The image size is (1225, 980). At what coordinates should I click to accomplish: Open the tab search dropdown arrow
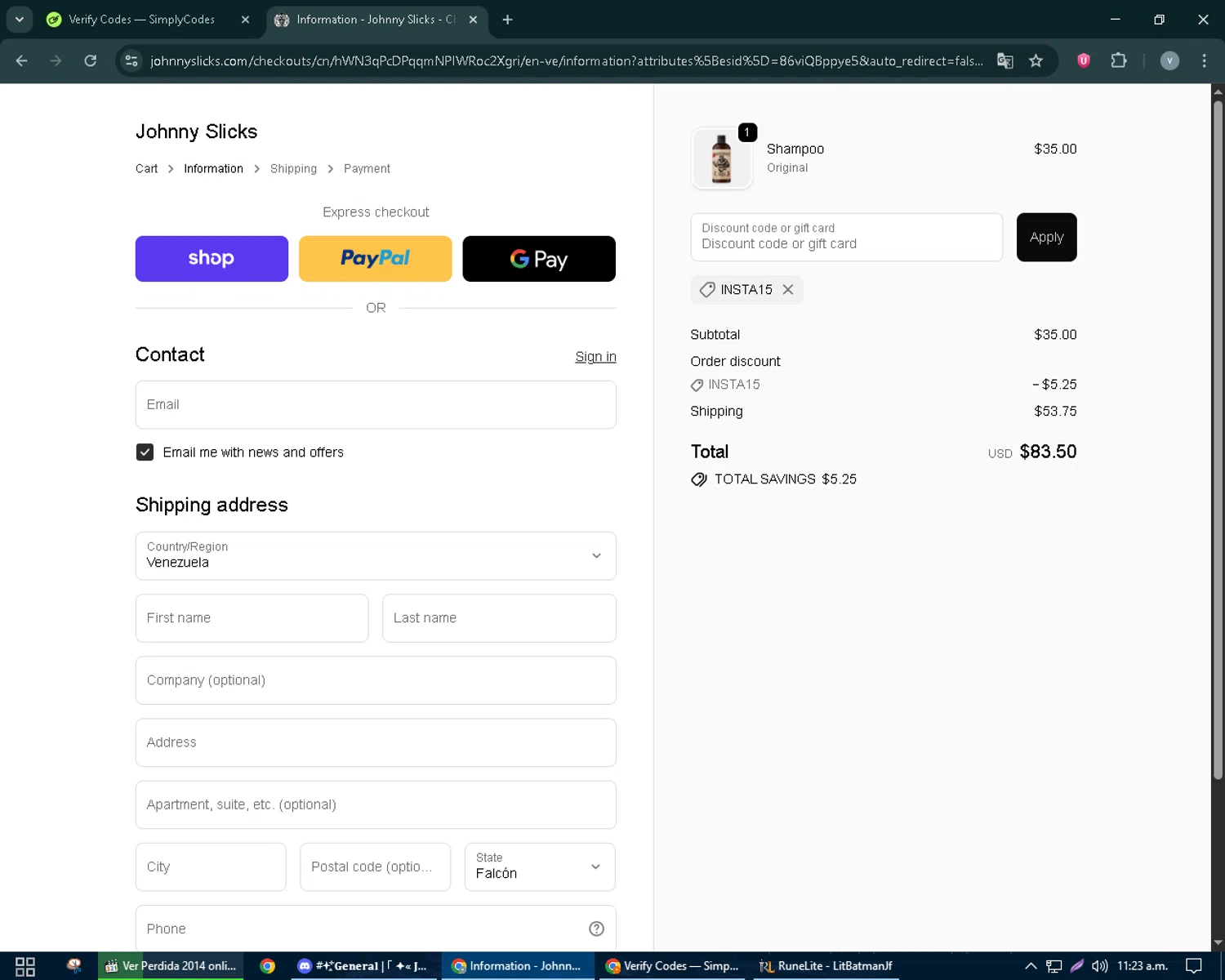(x=20, y=20)
